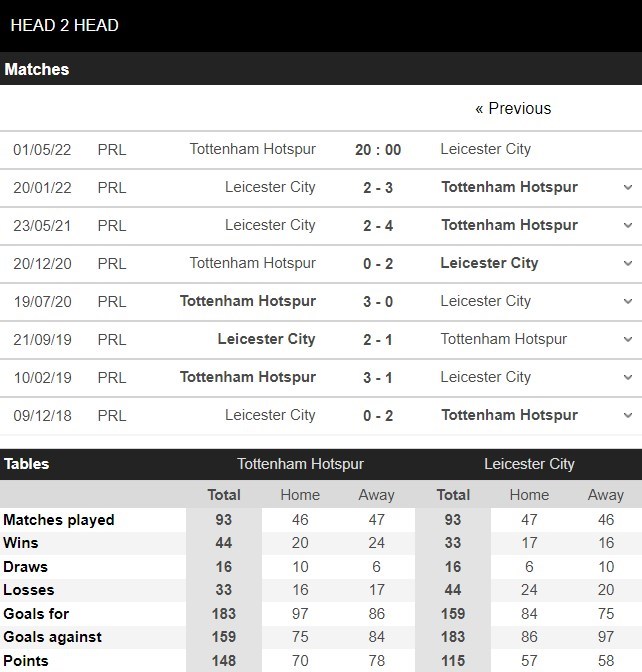Click the 2 - 4 score on 23/05/21

[378, 225]
